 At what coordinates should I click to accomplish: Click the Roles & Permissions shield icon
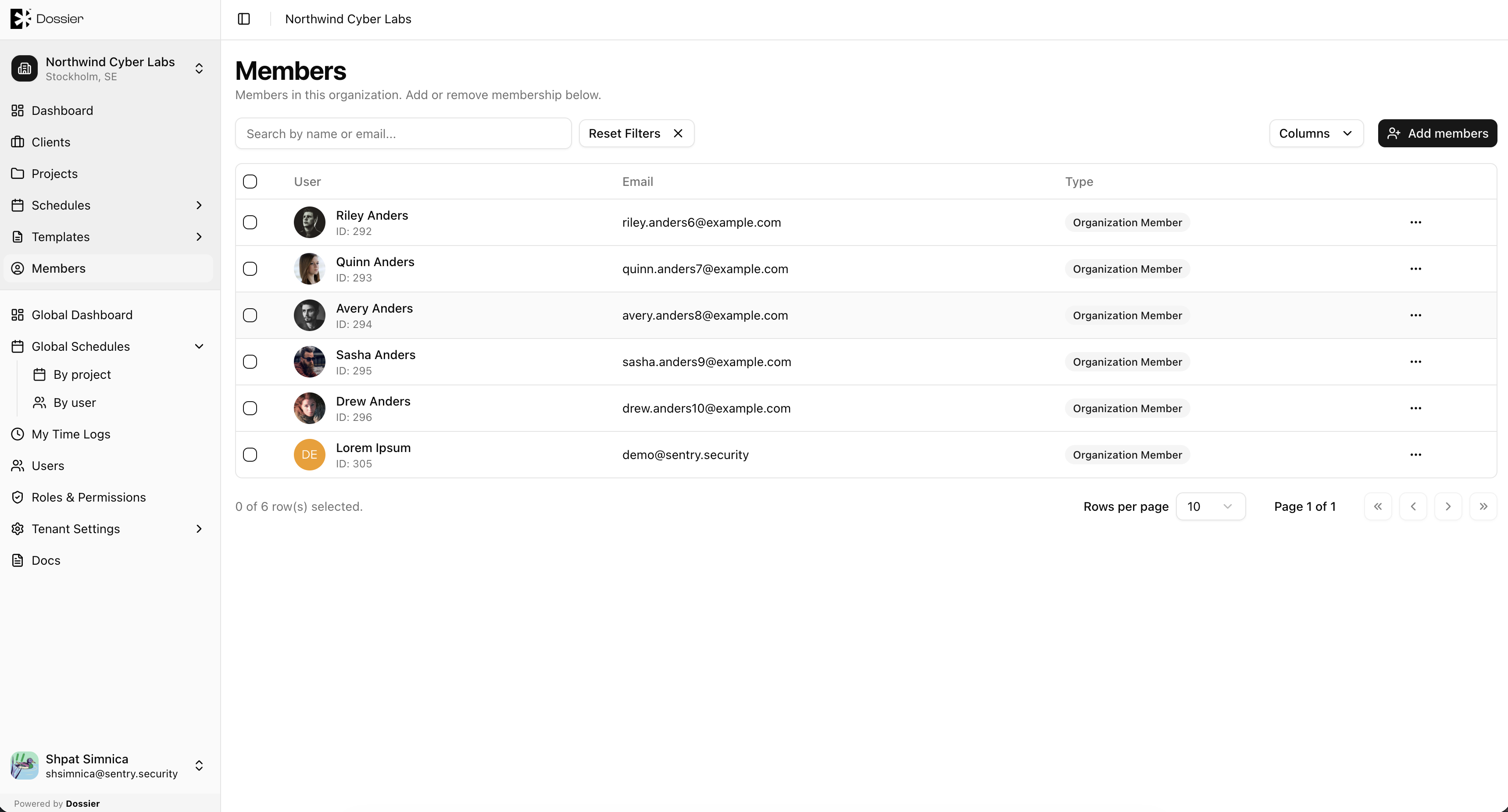(x=18, y=497)
